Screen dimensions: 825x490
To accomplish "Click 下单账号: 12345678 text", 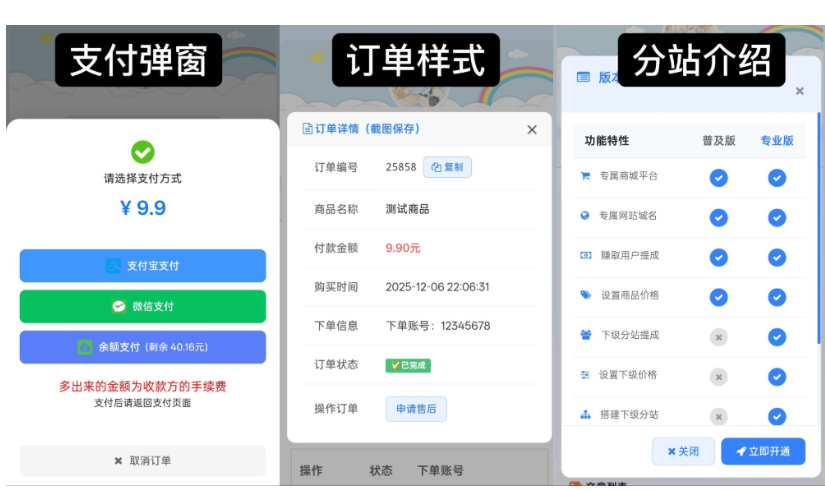I will pos(438,326).
